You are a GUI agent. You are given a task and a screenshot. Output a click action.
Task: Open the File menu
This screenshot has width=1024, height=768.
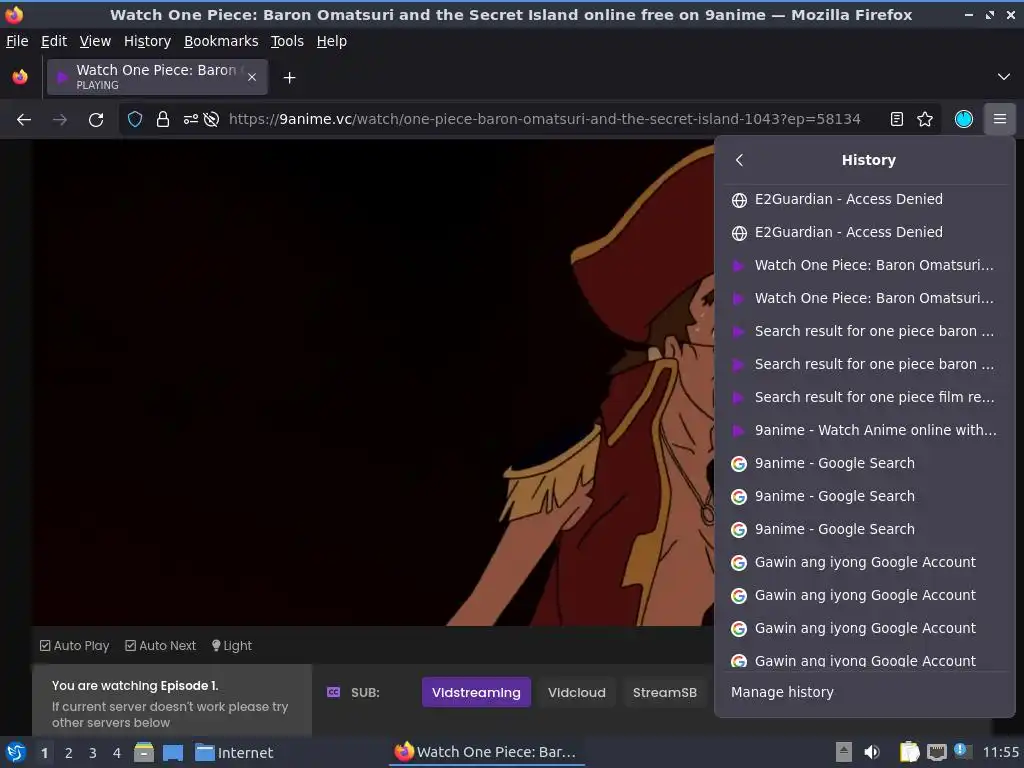pos(17,41)
